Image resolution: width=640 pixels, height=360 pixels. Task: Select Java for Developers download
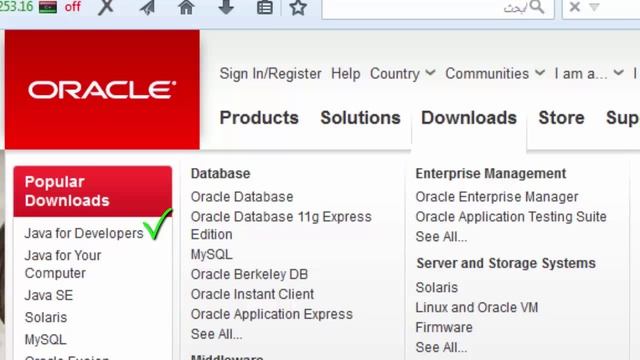point(84,233)
